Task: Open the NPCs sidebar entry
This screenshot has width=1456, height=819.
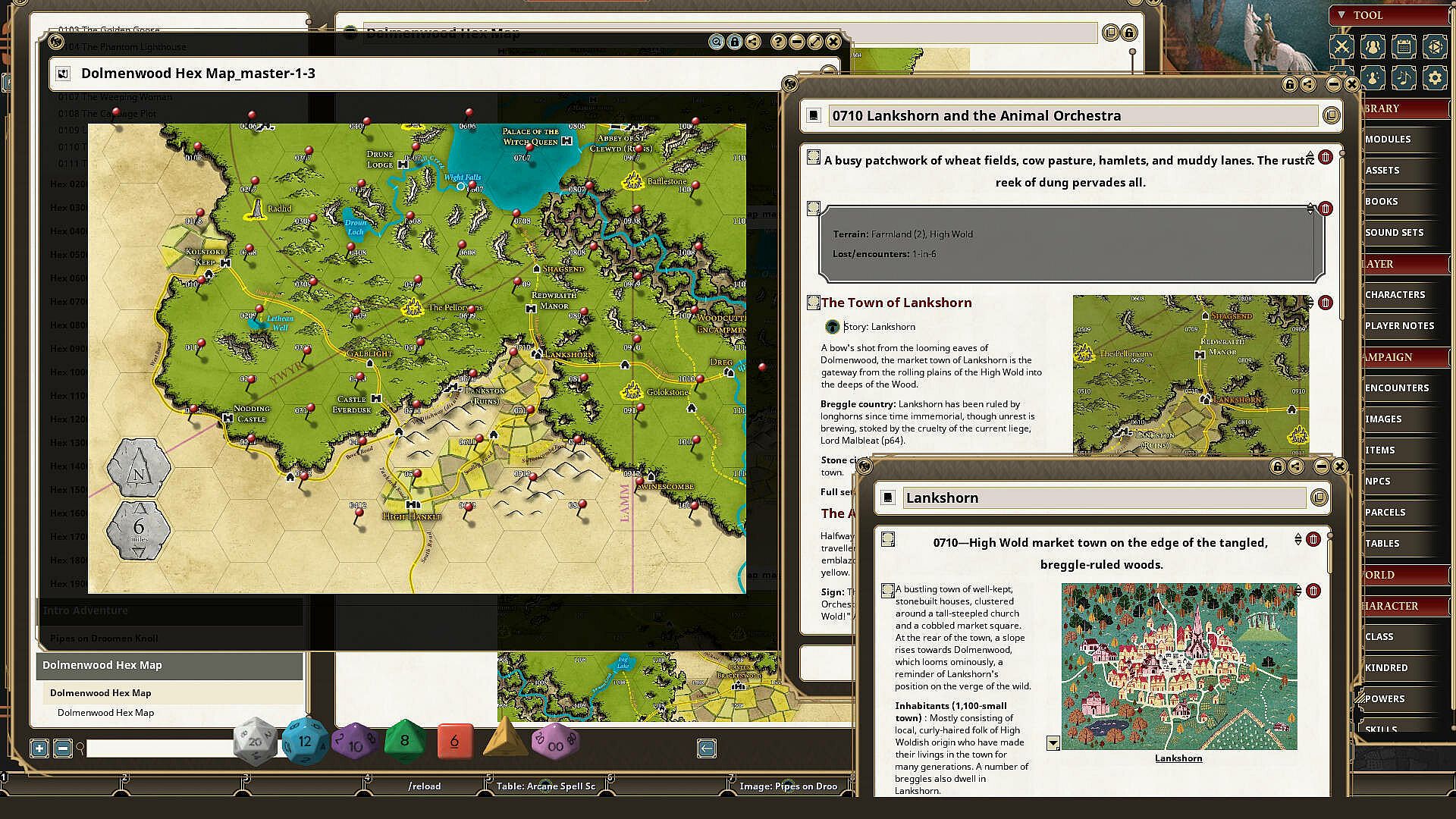Action: tap(1377, 481)
